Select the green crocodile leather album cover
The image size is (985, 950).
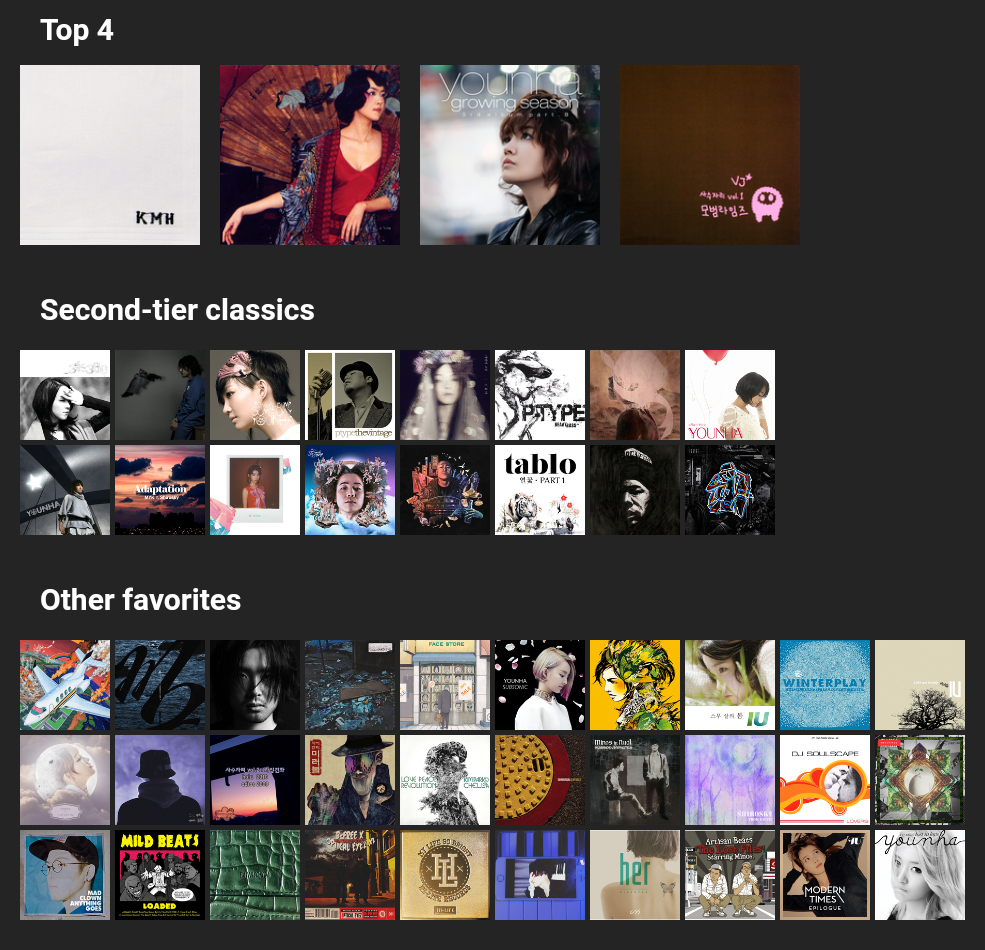(254, 875)
